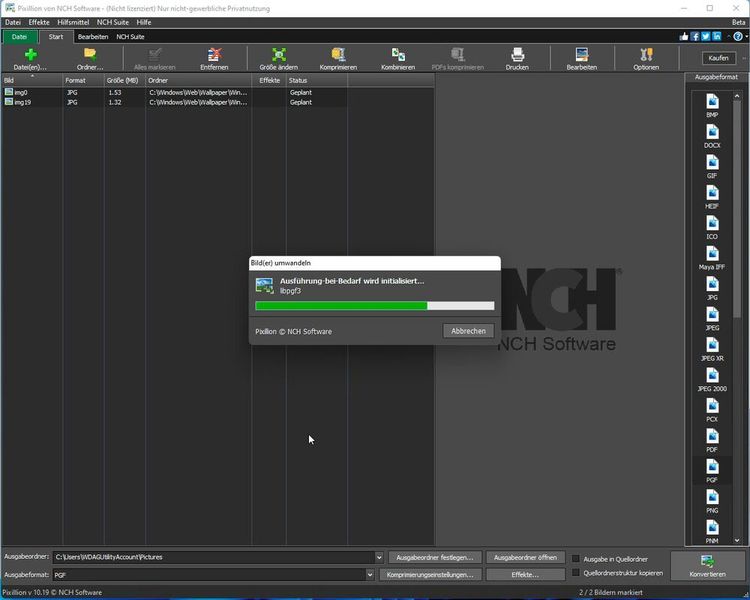Open the Datei menu
The width and height of the screenshot is (750, 600).
(13, 22)
